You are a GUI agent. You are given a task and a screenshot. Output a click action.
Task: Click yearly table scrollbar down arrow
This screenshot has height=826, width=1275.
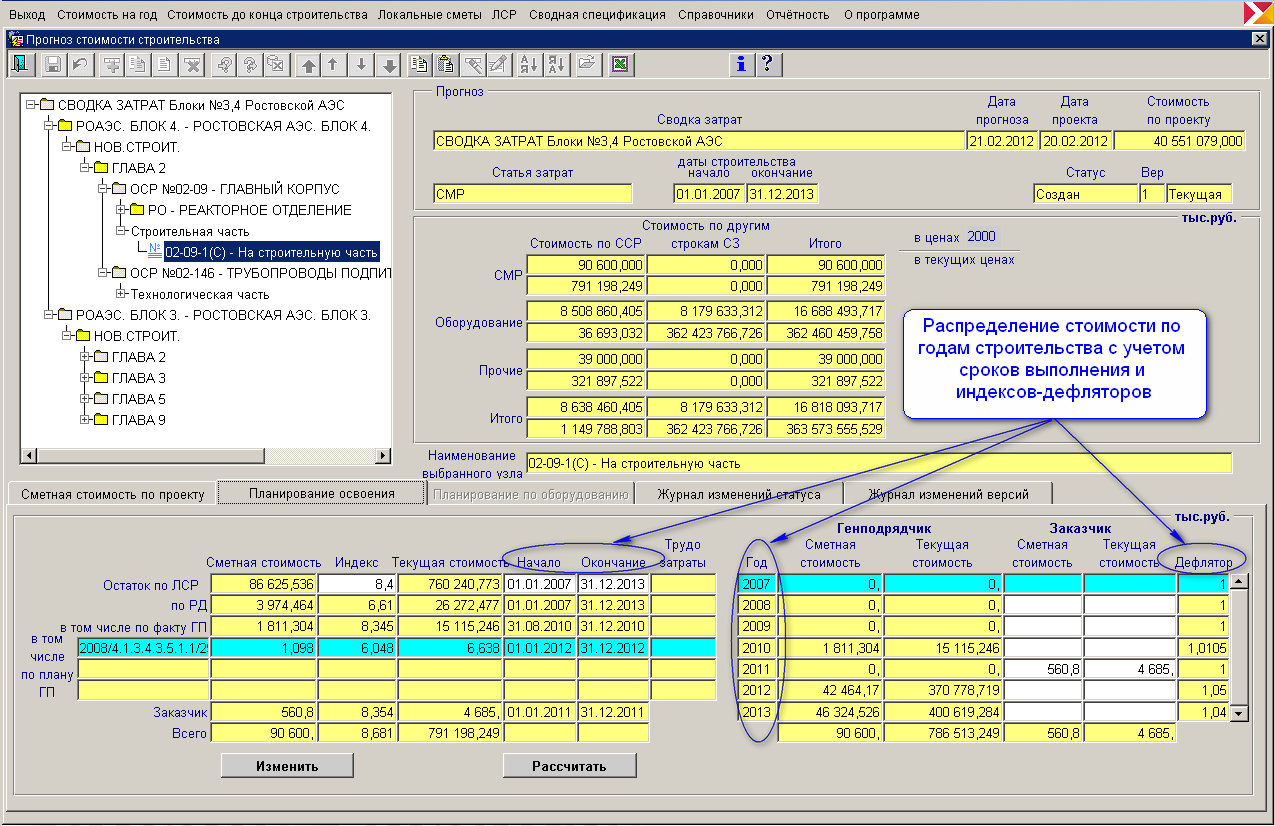pyautogui.click(x=1239, y=713)
